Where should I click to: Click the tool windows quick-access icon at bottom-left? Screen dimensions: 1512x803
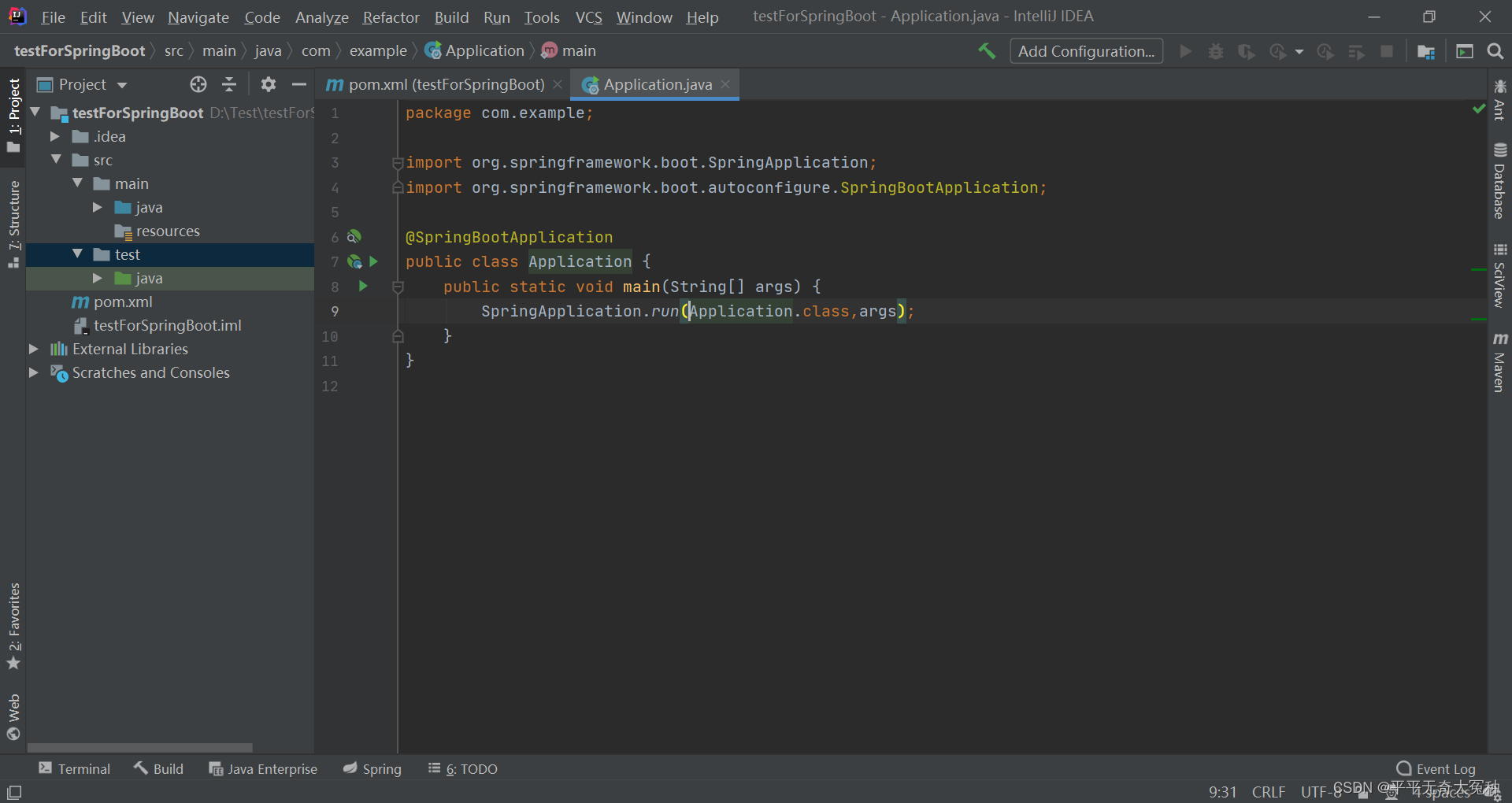[x=14, y=792]
